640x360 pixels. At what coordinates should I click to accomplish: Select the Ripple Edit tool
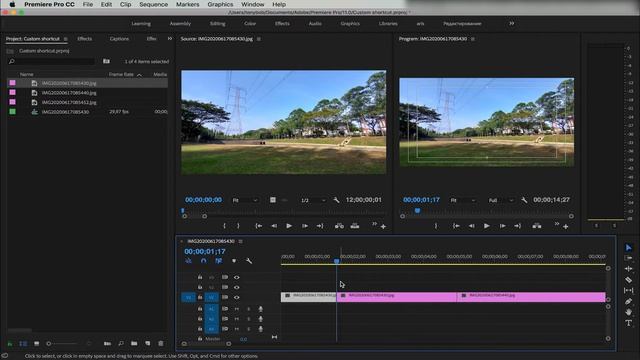point(629,269)
